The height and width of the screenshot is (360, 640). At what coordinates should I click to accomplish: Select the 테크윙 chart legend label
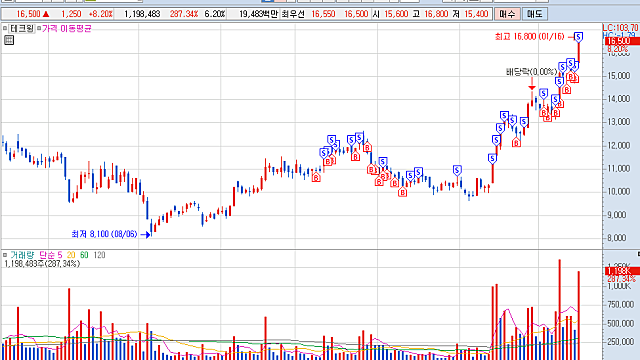[22, 29]
